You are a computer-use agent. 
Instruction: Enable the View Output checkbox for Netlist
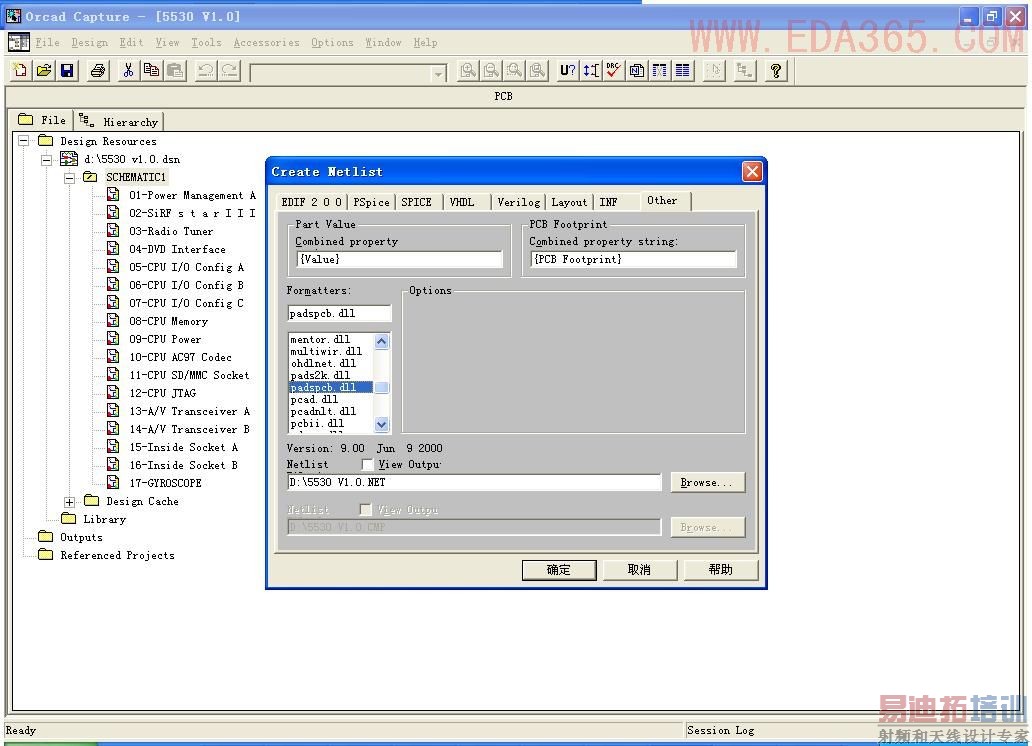[x=368, y=465]
